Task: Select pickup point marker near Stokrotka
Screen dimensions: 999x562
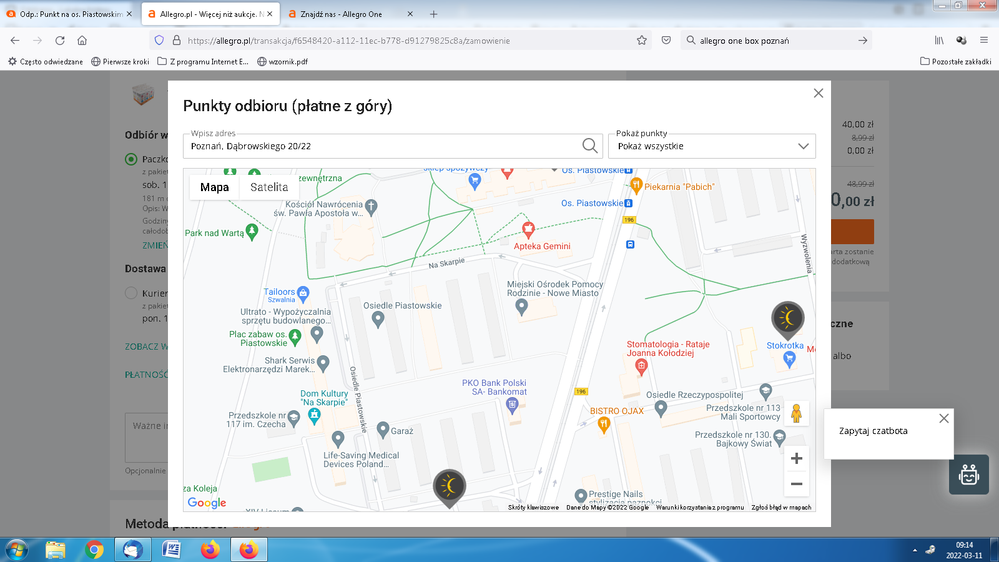Action: 787,319
